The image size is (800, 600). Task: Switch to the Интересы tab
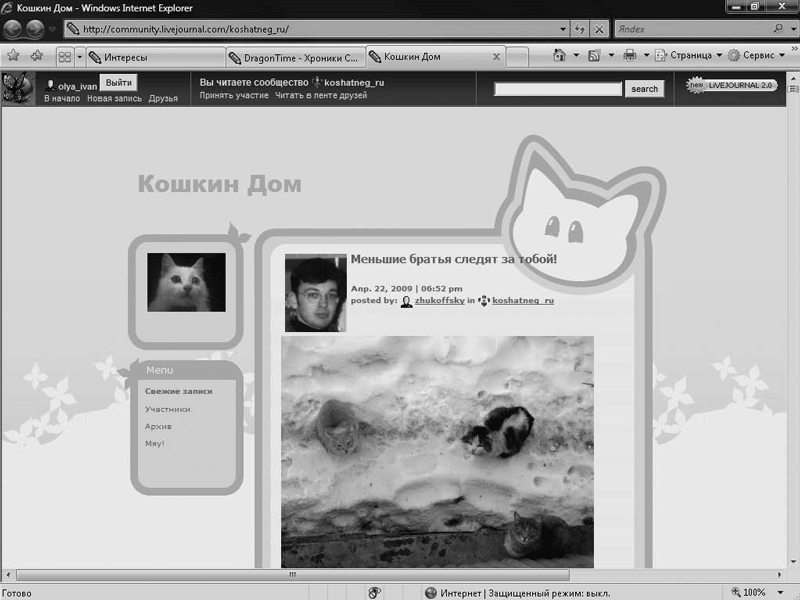(x=154, y=57)
